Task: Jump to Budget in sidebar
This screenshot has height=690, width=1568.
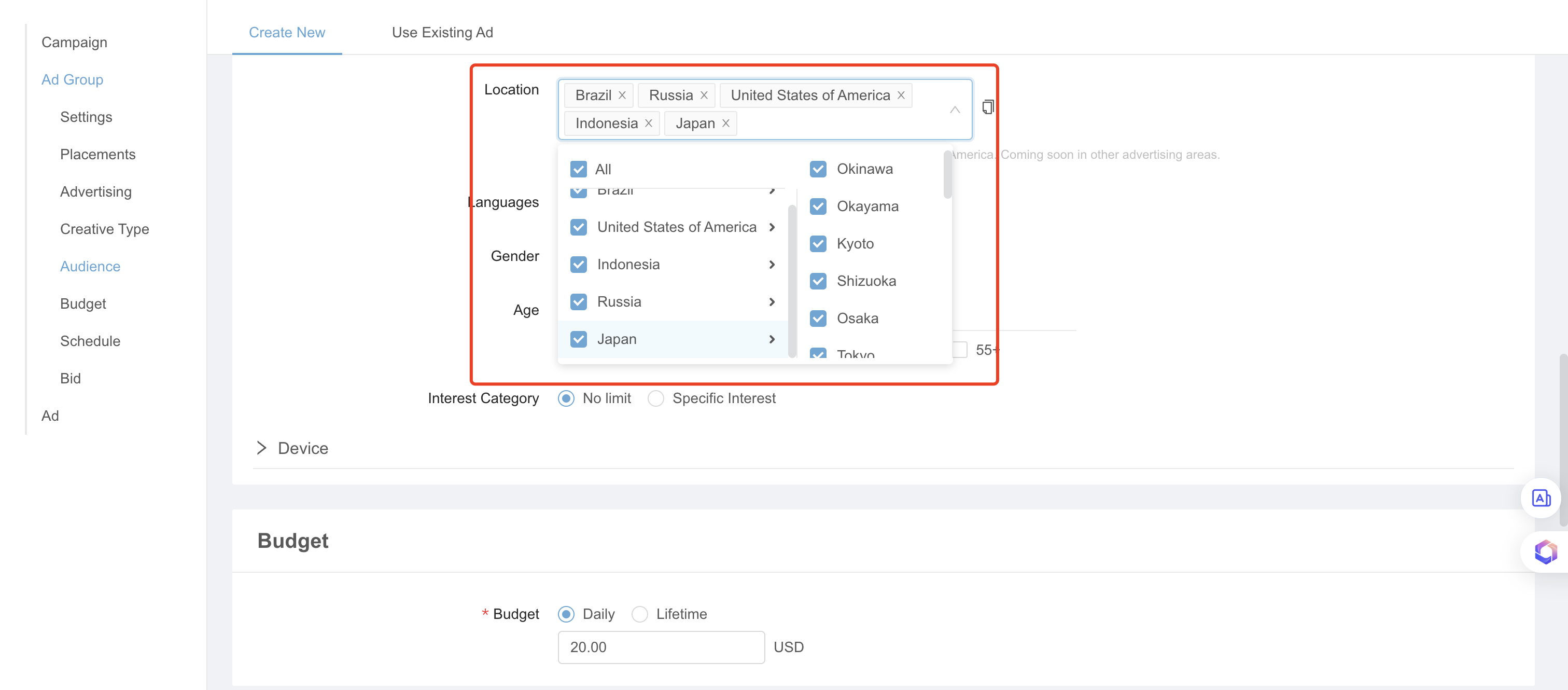Action: 83,304
